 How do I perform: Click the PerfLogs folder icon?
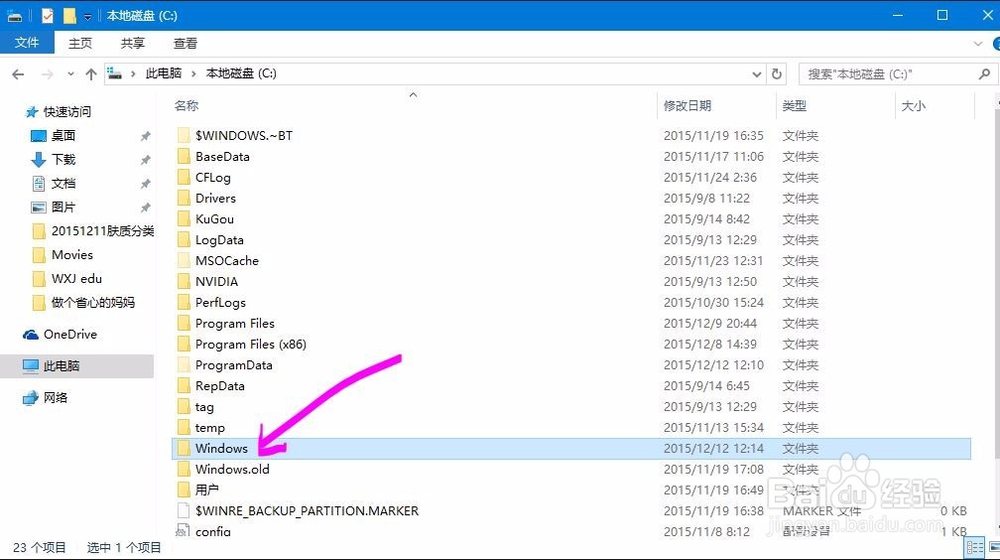pos(184,302)
